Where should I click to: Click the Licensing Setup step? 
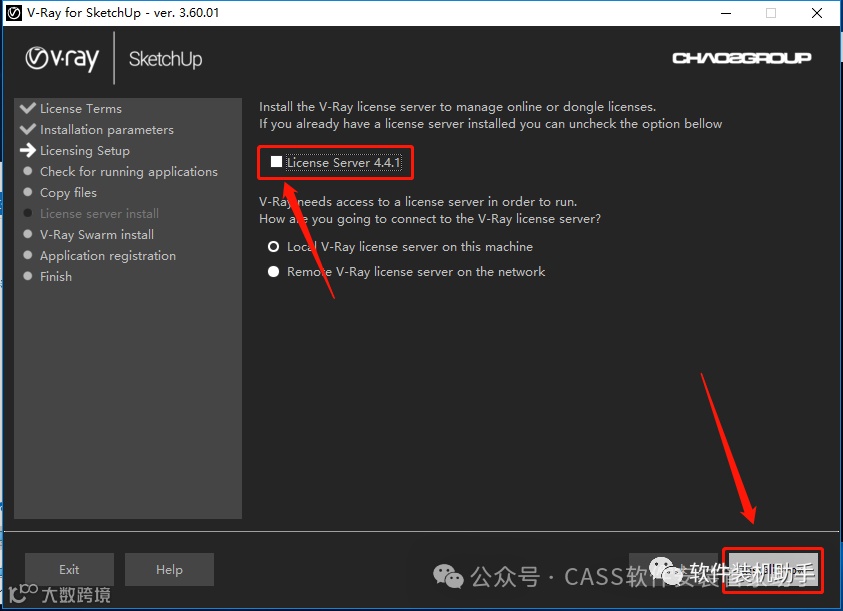[85, 151]
